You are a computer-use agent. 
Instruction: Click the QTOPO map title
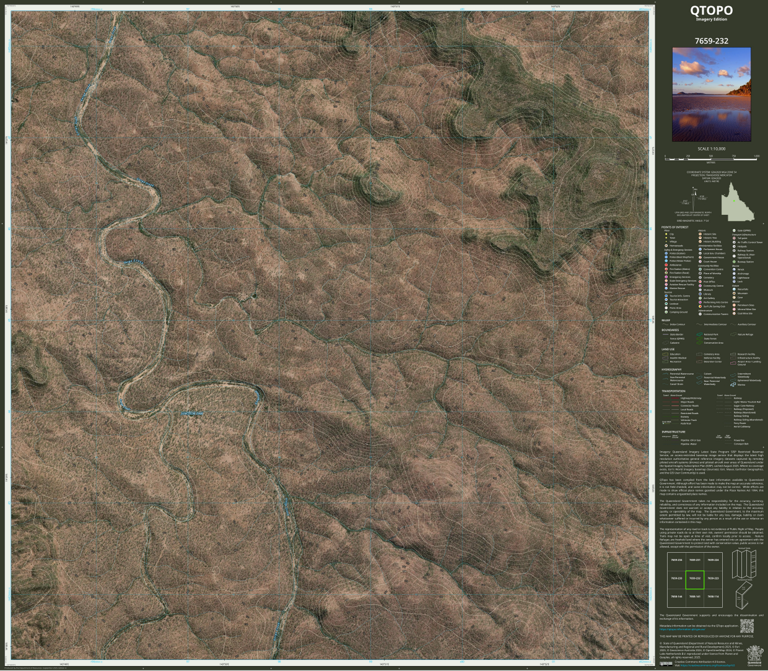pyautogui.click(x=711, y=10)
